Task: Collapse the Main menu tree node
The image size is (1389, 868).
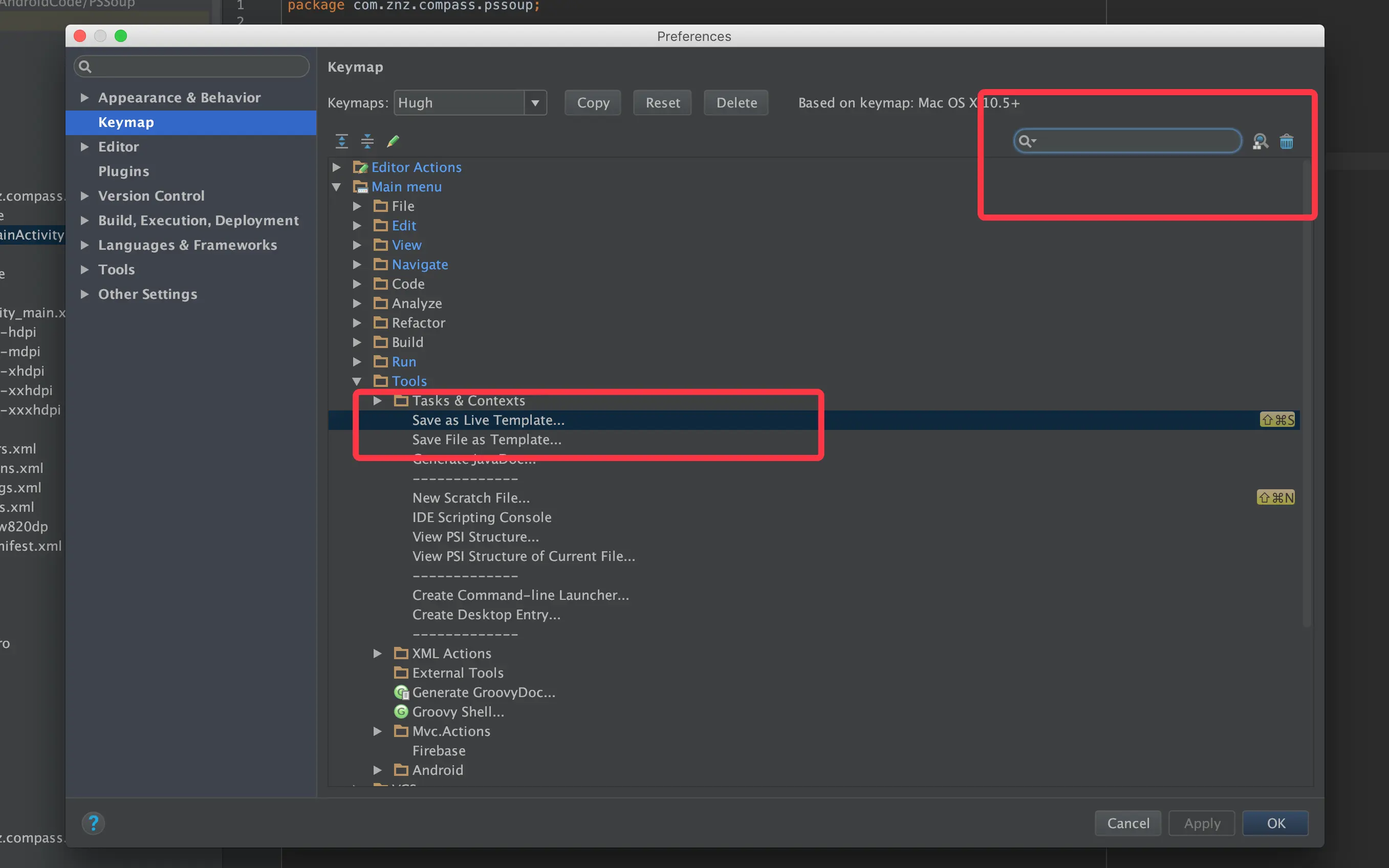Action: tap(337, 187)
